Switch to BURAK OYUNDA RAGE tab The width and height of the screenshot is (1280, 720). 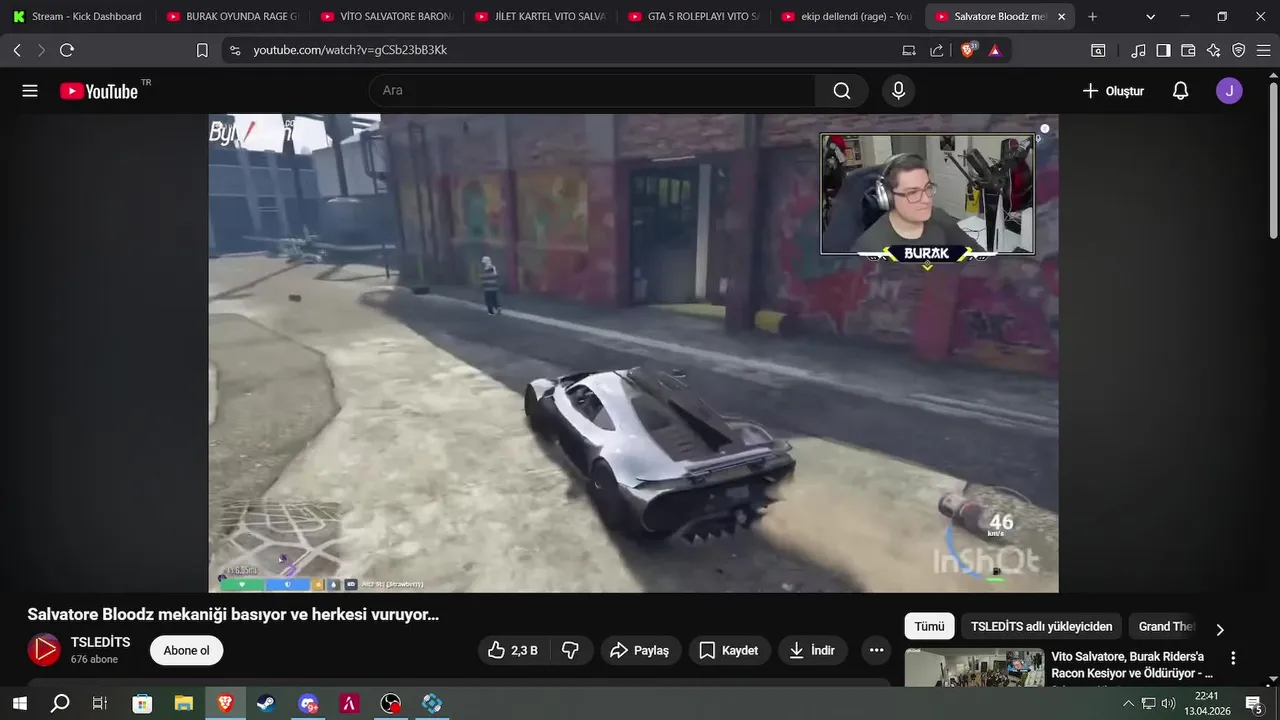point(232,17)
